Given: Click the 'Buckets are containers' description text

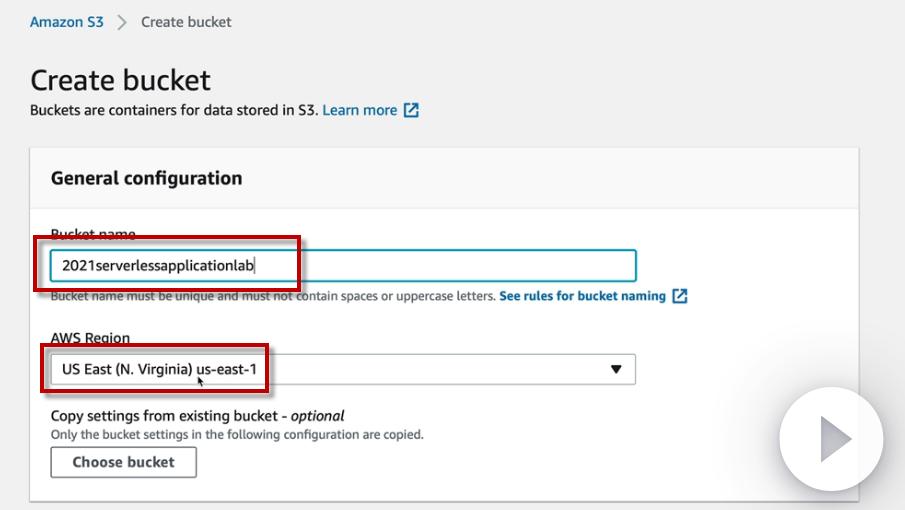Looking at the screenshot, I should 174,110.
